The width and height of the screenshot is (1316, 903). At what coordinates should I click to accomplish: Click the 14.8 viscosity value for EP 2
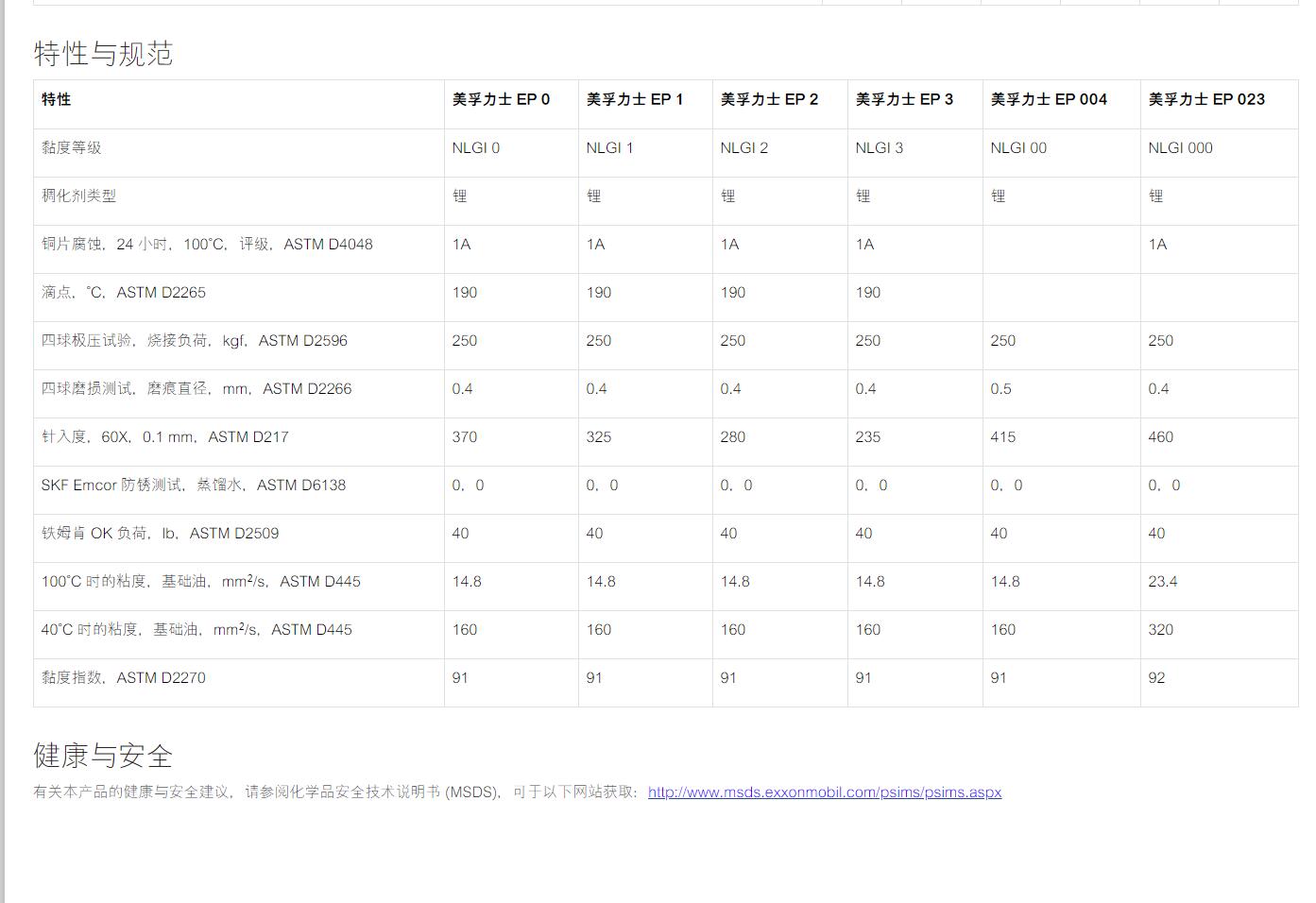pyautogui.click(x=735, y=581)
